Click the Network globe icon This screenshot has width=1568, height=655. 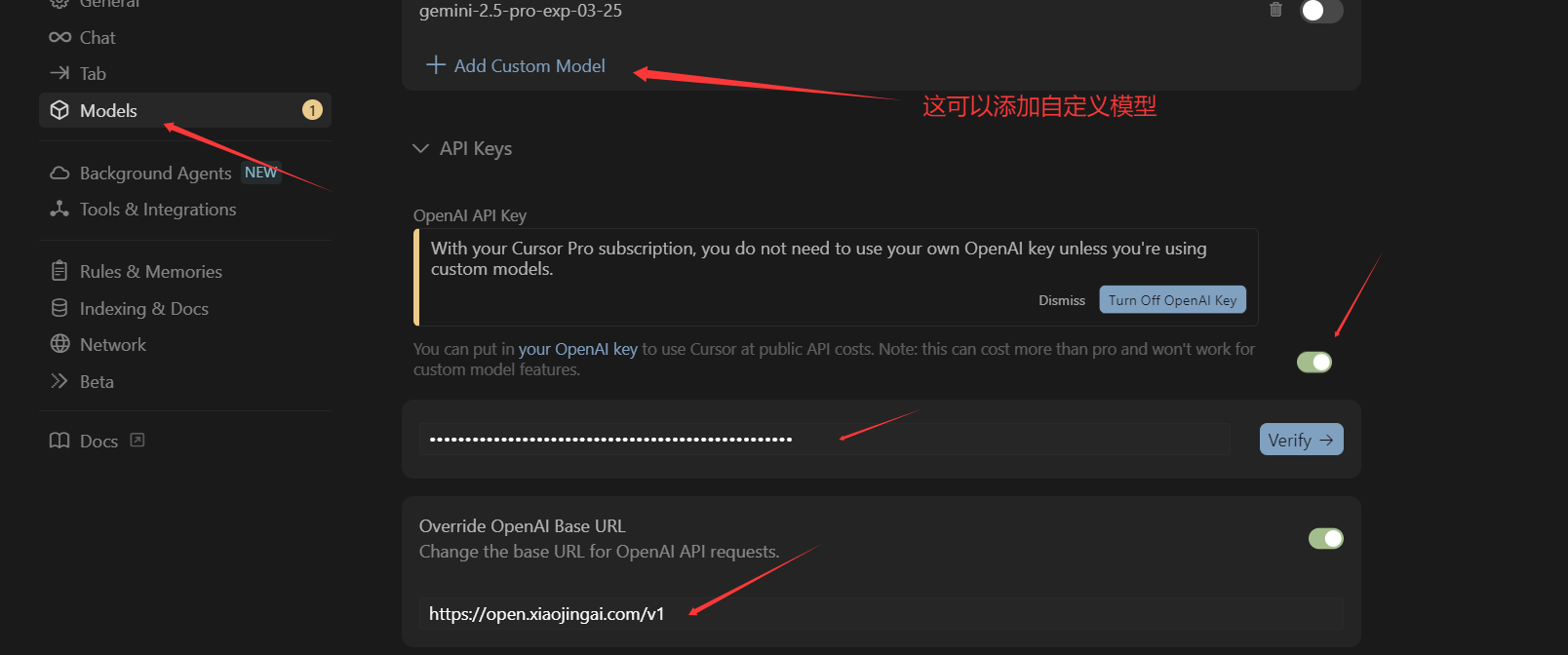(x=59, y=344)
